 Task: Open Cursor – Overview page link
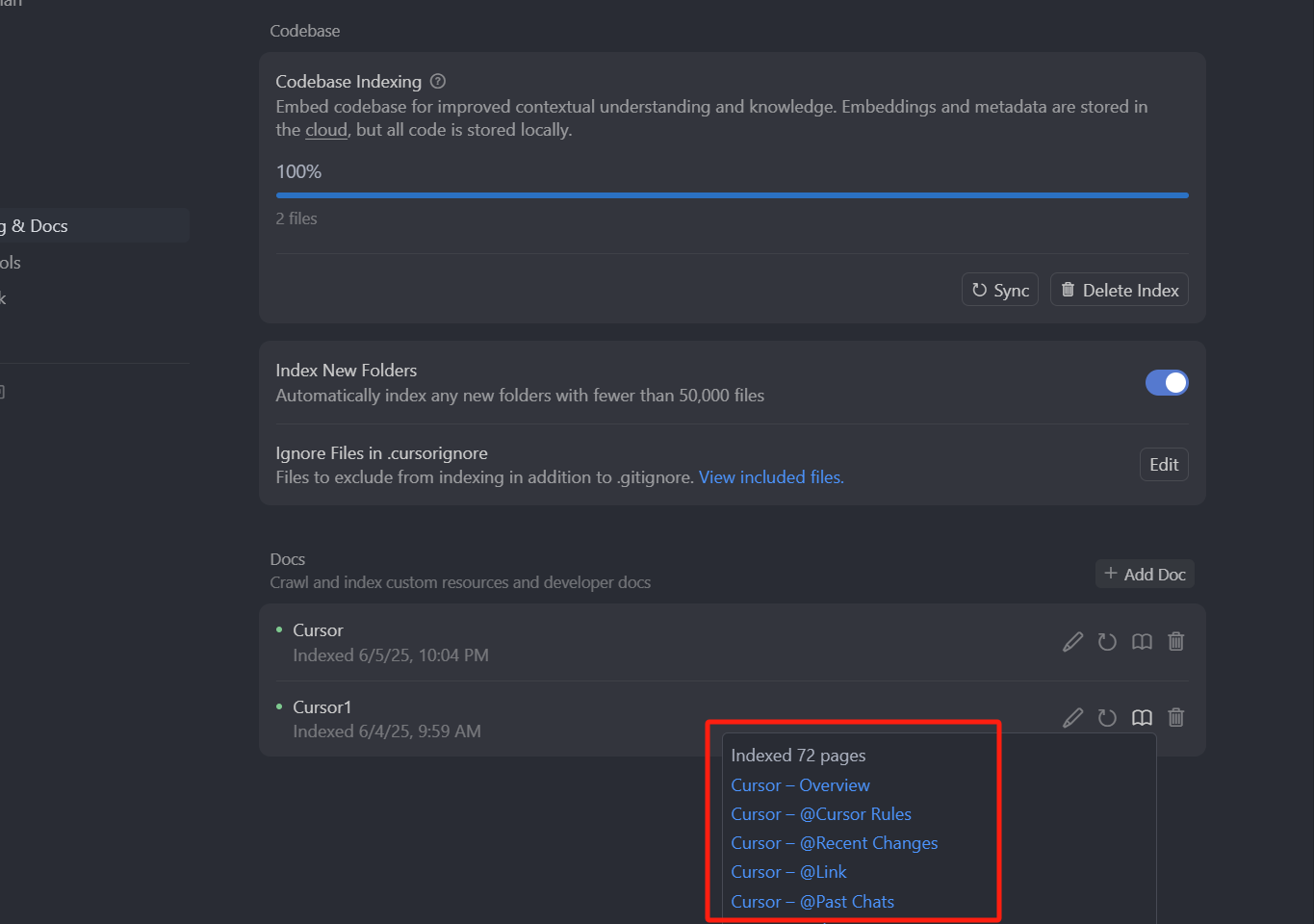pyautogui.click(x=800, y=785)
